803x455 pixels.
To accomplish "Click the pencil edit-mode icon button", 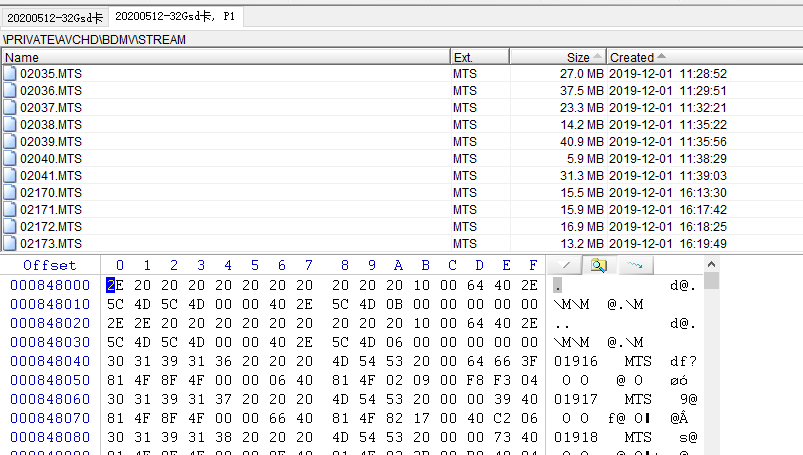I will pos(564,265).
